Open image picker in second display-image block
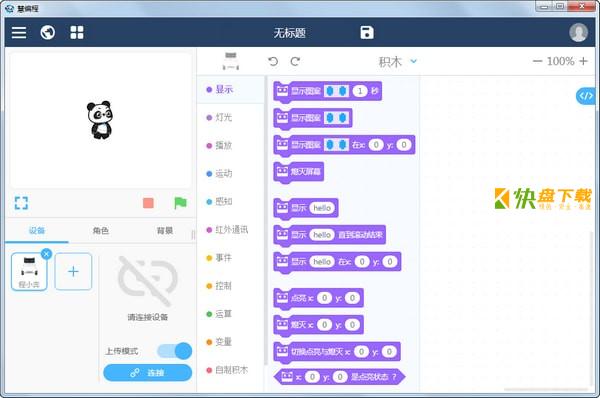This screenshot has width=600, height=398. pyautogui.click(x=336, y=118)
